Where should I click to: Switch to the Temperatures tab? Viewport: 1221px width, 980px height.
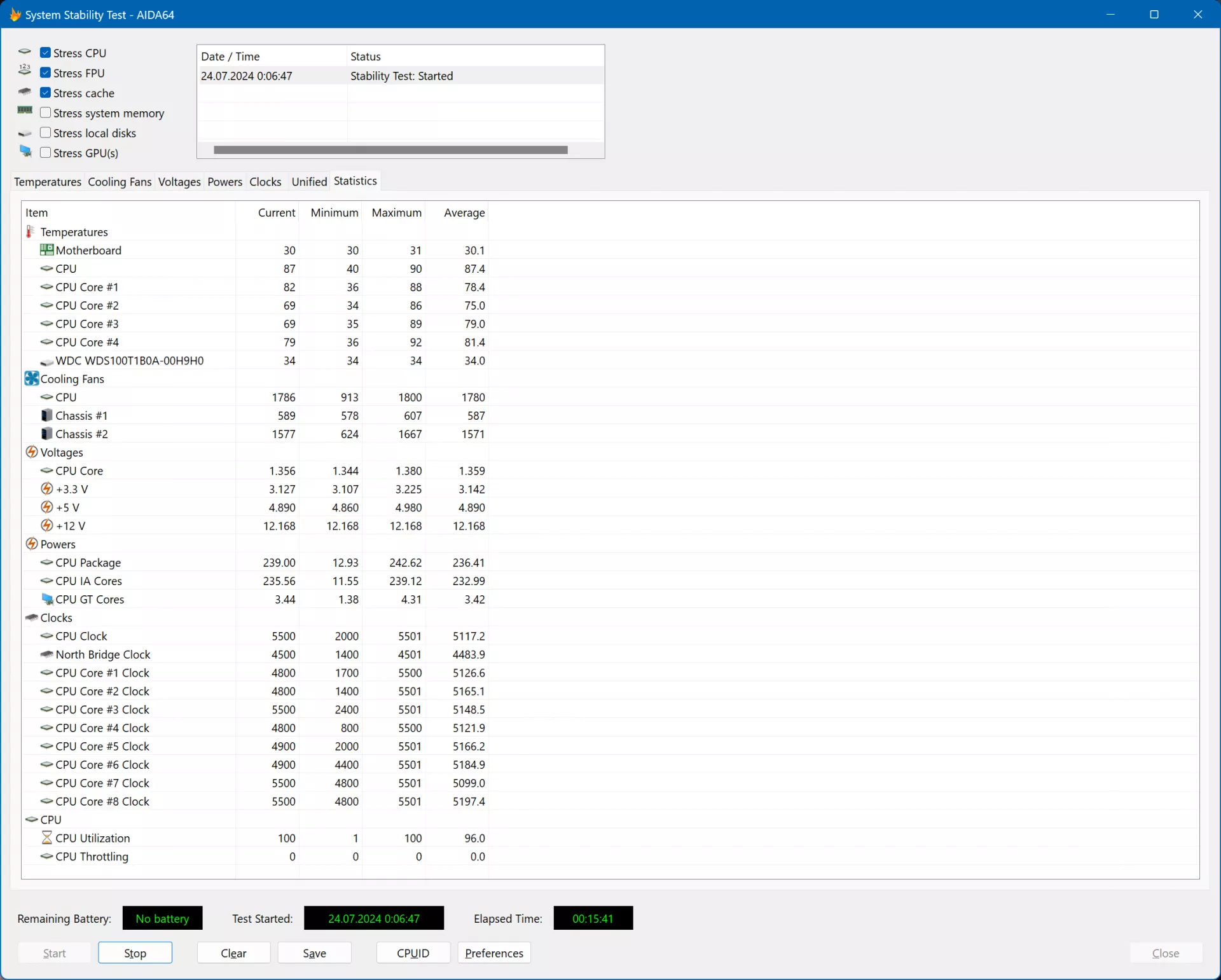[x=48, y=182]
